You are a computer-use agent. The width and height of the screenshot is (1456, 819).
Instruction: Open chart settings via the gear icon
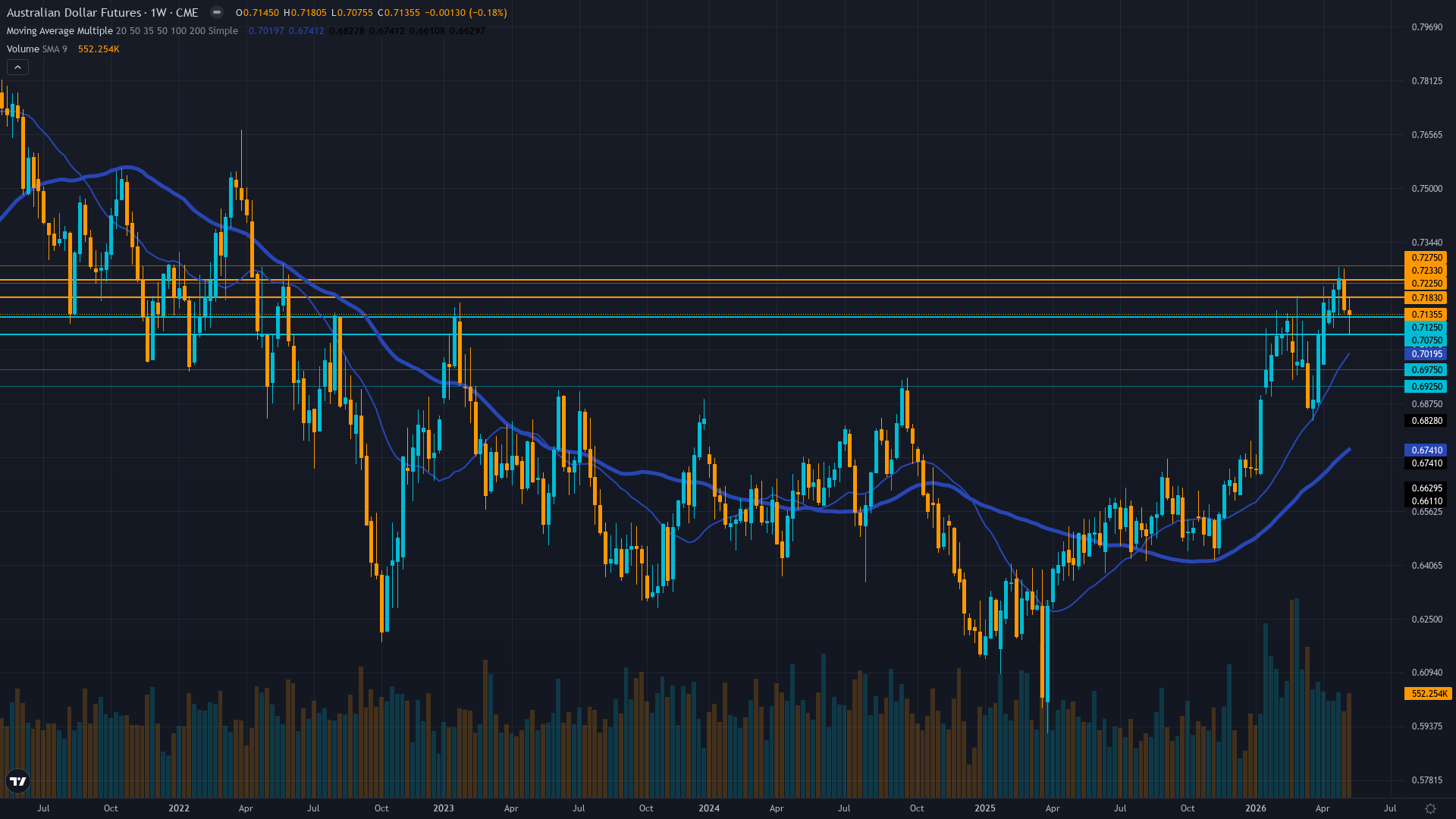pos(1430,808)
